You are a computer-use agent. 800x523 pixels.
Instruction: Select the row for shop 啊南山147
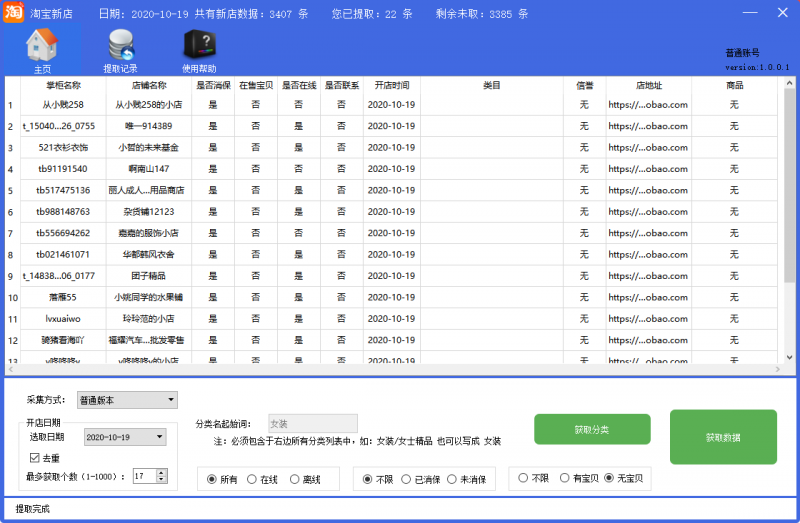click(149, 168)
